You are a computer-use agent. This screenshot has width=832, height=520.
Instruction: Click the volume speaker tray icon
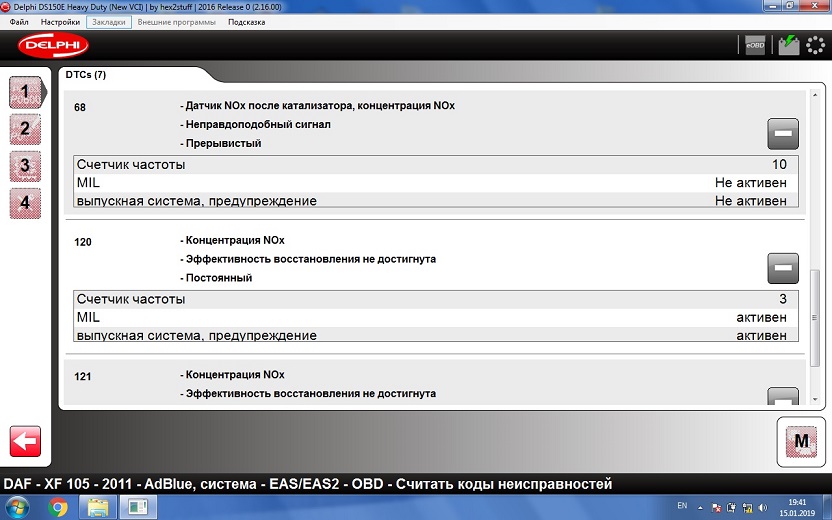click(x=763, y=507)
